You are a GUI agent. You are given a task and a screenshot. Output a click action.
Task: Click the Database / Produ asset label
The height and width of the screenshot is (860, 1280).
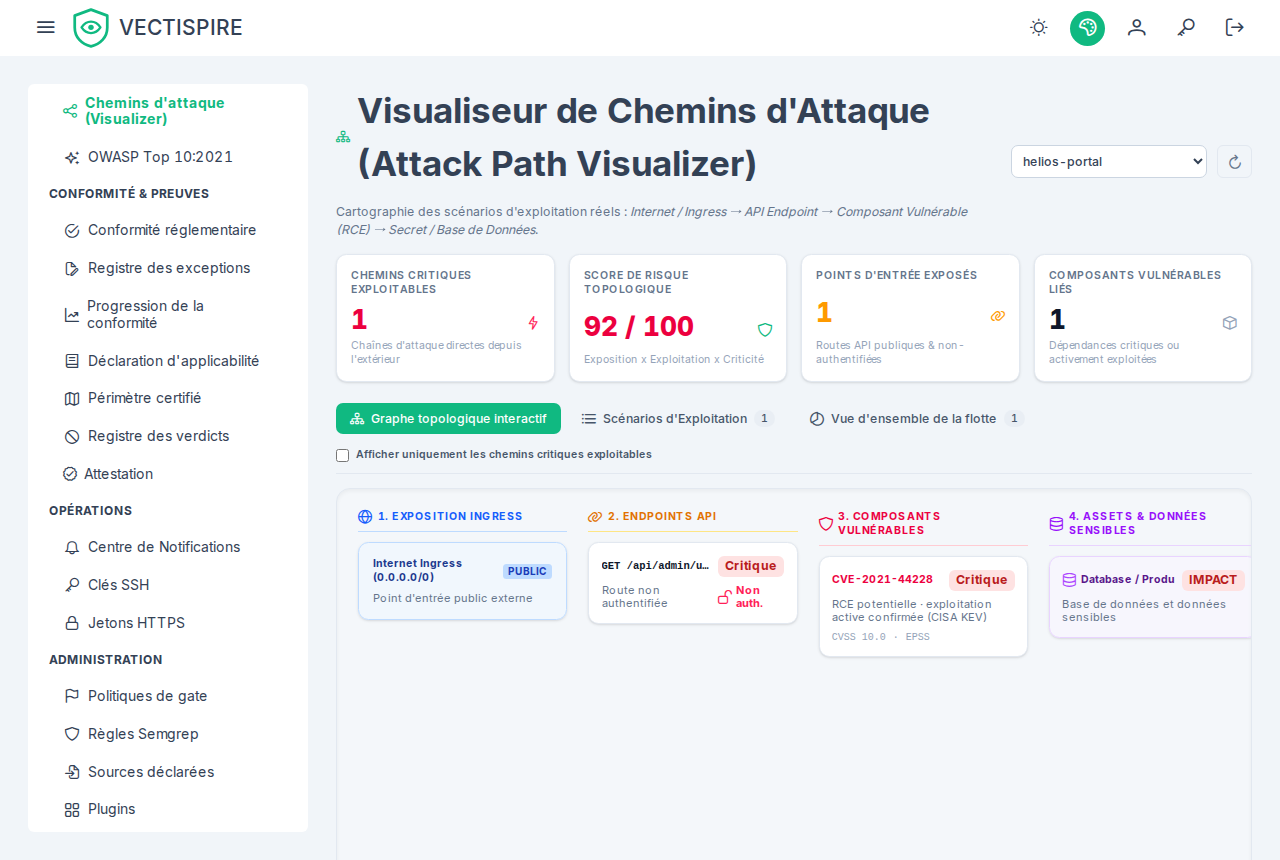click(1127, 579)
